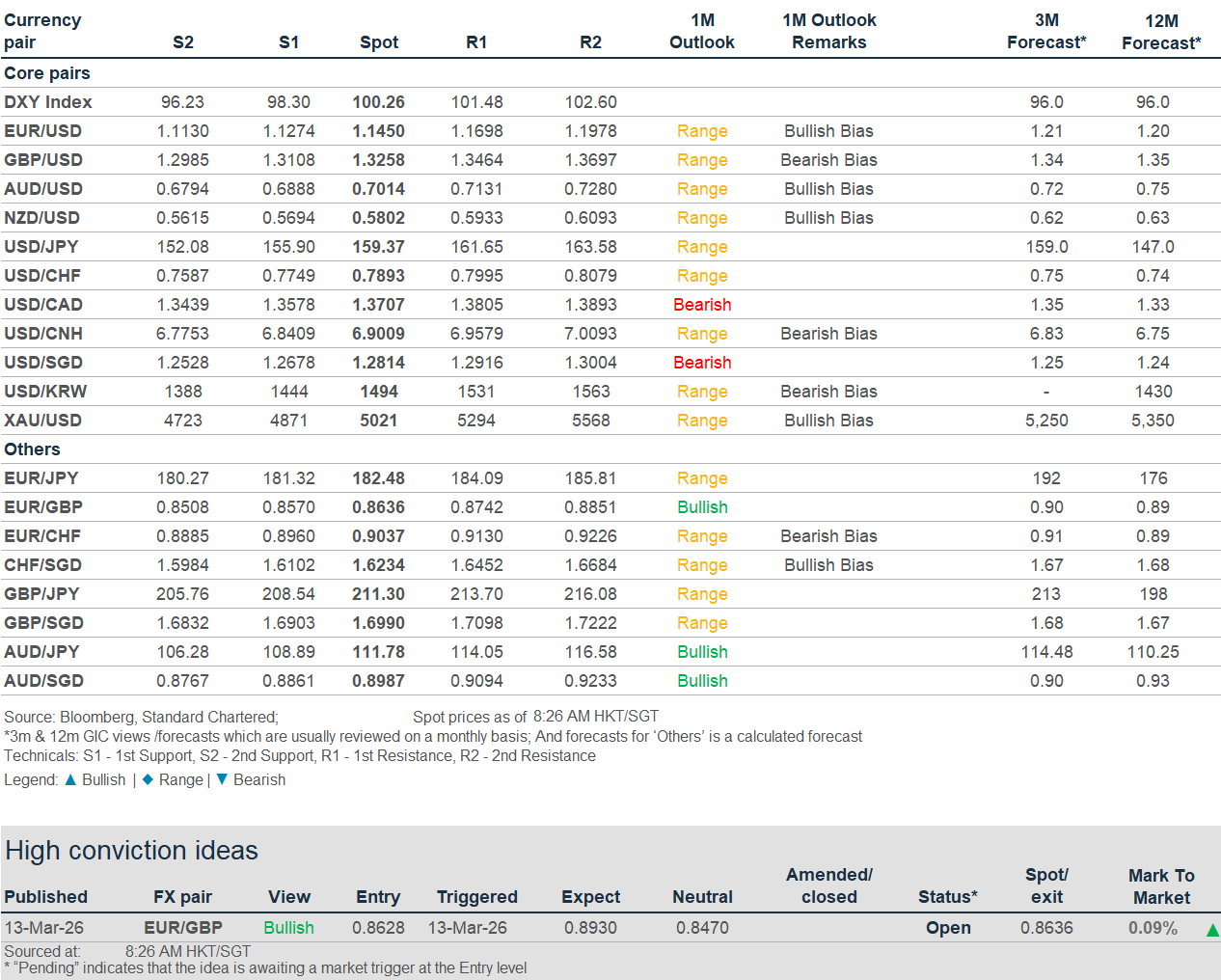
Task: Click the red Bearish outlook for USD/SGD
Action: click(701, 363)
